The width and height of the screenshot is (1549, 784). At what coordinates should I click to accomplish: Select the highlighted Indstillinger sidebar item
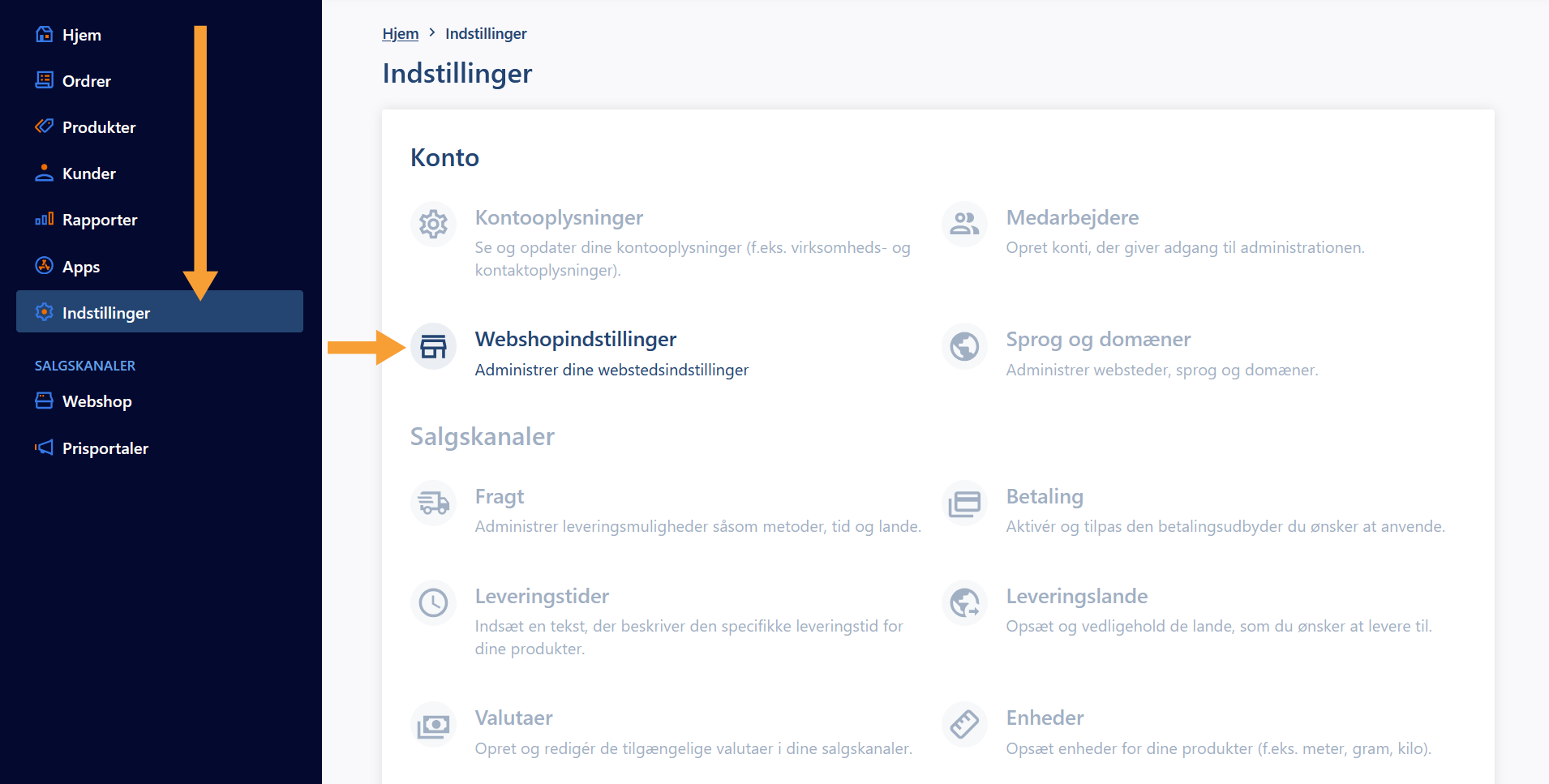105,313
